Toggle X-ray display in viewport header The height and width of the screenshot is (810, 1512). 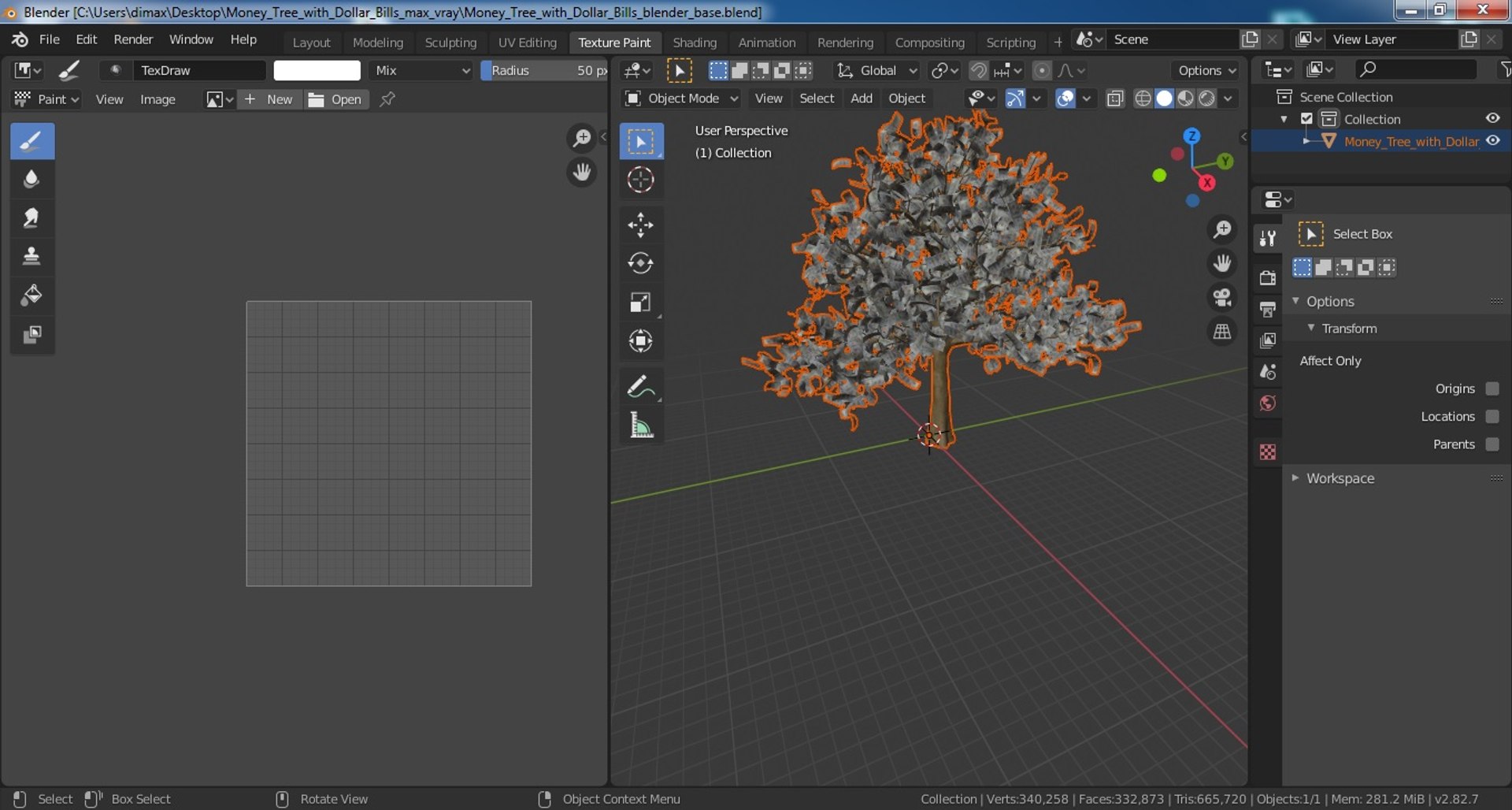point(1115,98)
